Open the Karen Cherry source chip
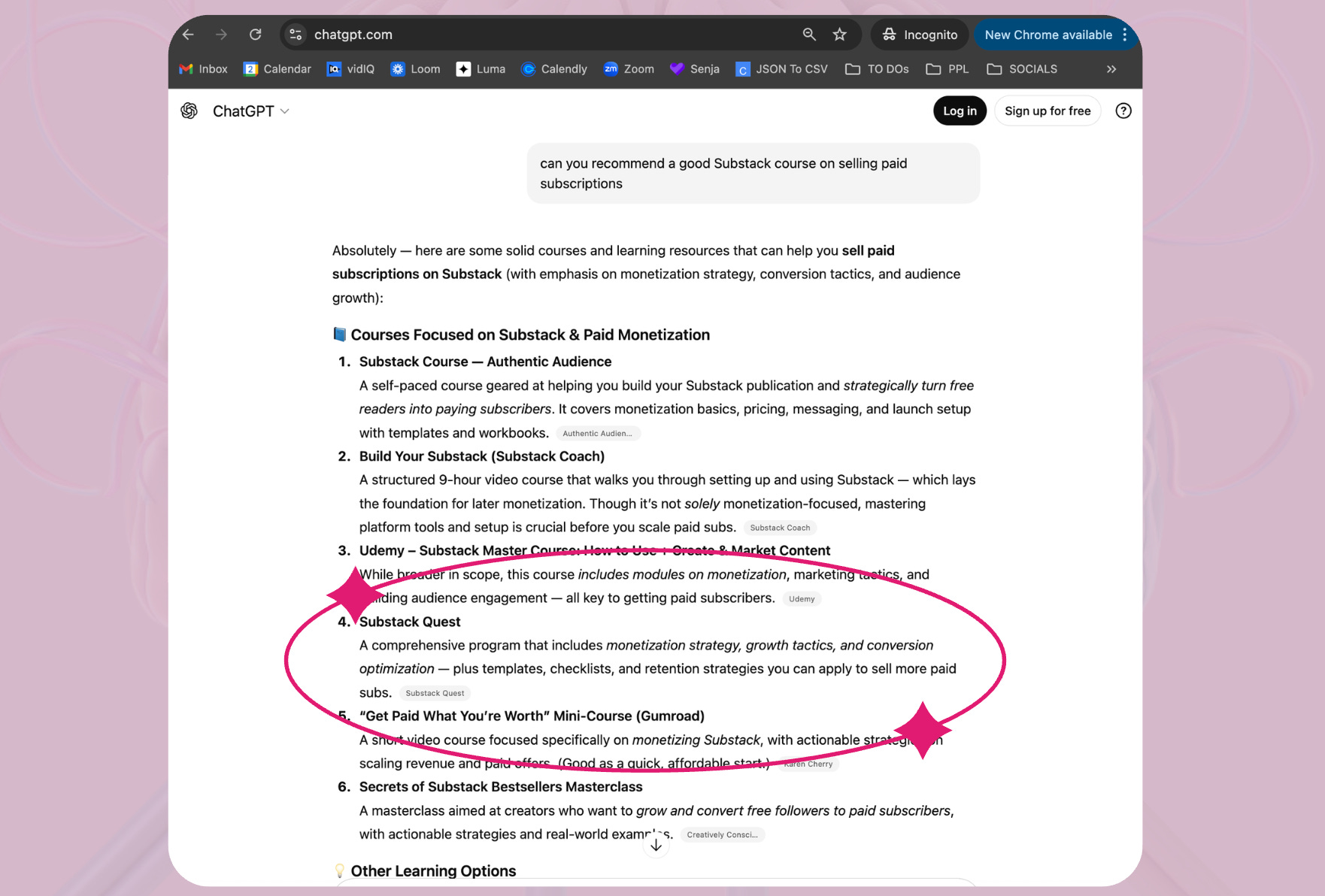Viewport: 1325px width, 896px height. click(x=808, y=764)
